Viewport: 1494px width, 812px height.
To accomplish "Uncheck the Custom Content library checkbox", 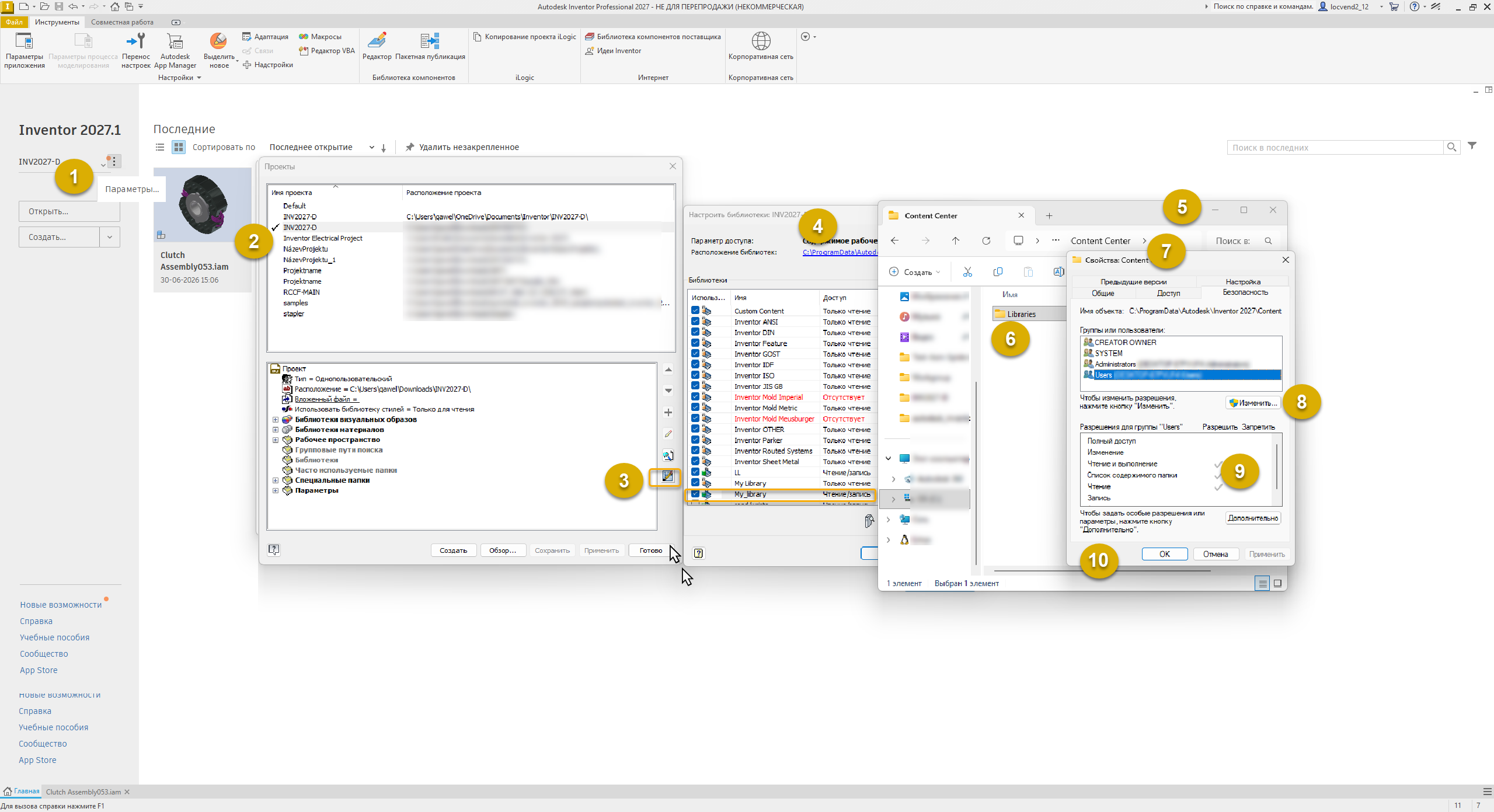I will pyautogui.click(x=695, y=311).
